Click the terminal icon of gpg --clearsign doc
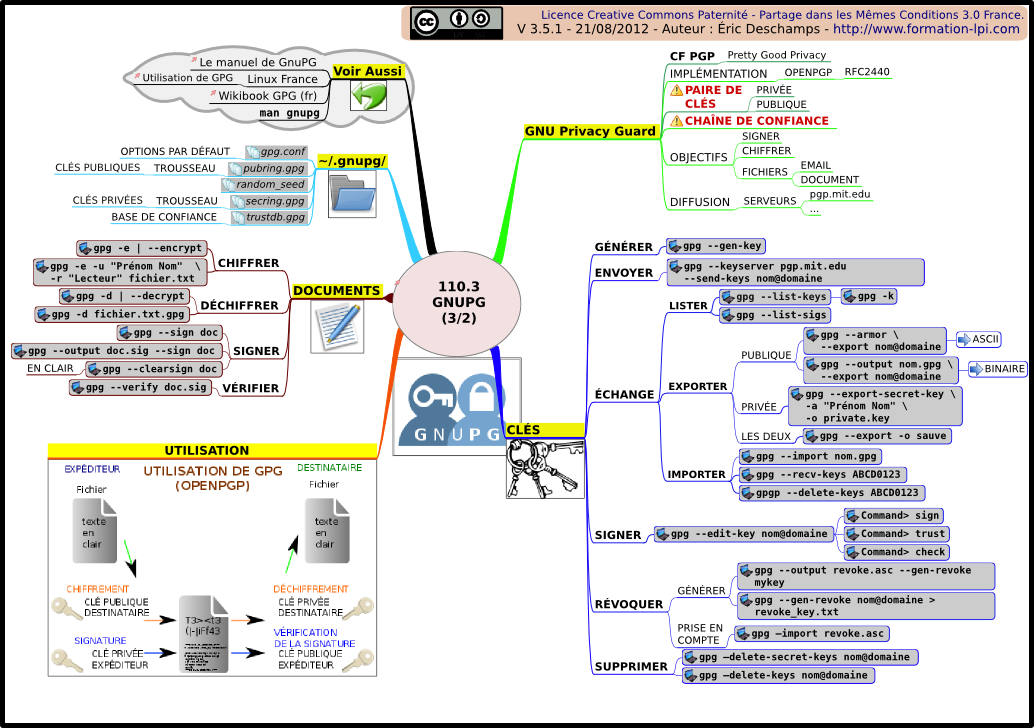Screen dimensions: 1034x728 (94, 369)
